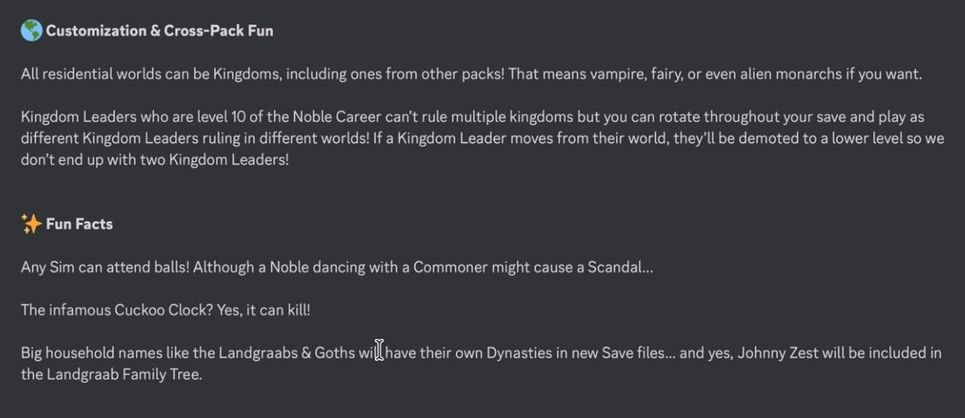965x418 pixels.
Task: Click the globe emoji before Customization heading
Action: coord(31,30)
